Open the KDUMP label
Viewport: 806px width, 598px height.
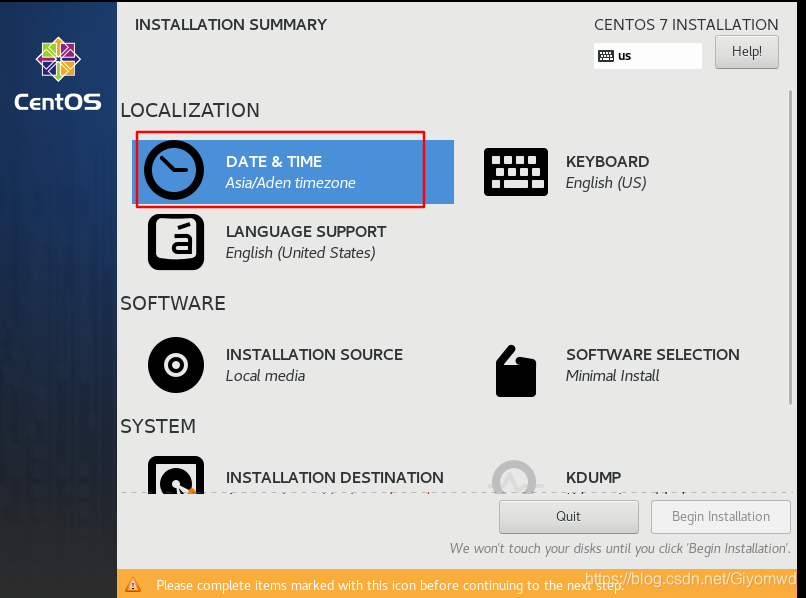[x=593, y=477]
